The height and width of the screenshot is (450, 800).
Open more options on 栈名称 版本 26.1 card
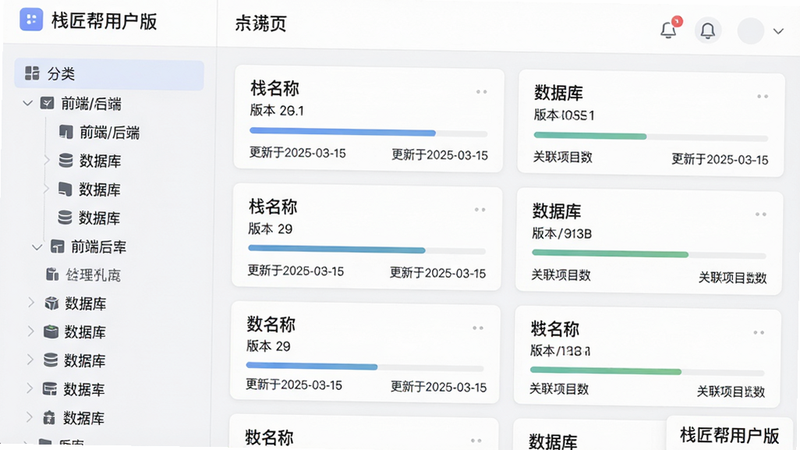point(481,92)
